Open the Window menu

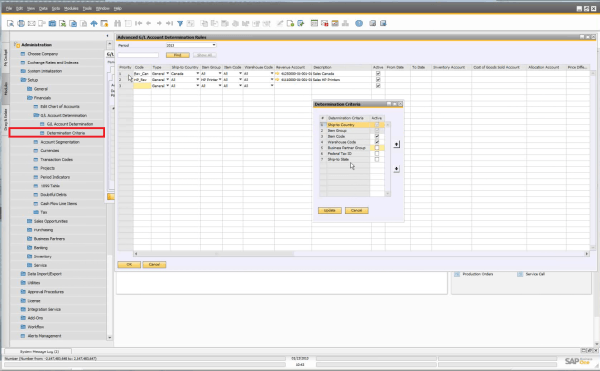point(103,8)
